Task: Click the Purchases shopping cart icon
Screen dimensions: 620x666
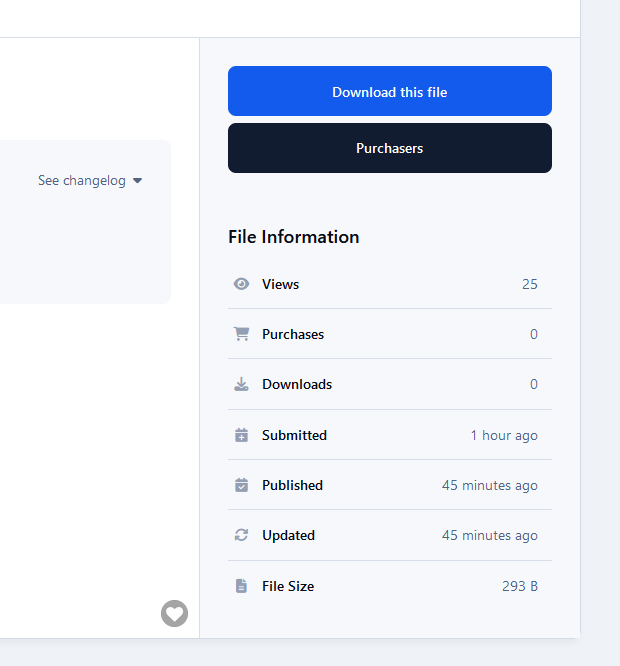Action: click(x=241, y=334)
